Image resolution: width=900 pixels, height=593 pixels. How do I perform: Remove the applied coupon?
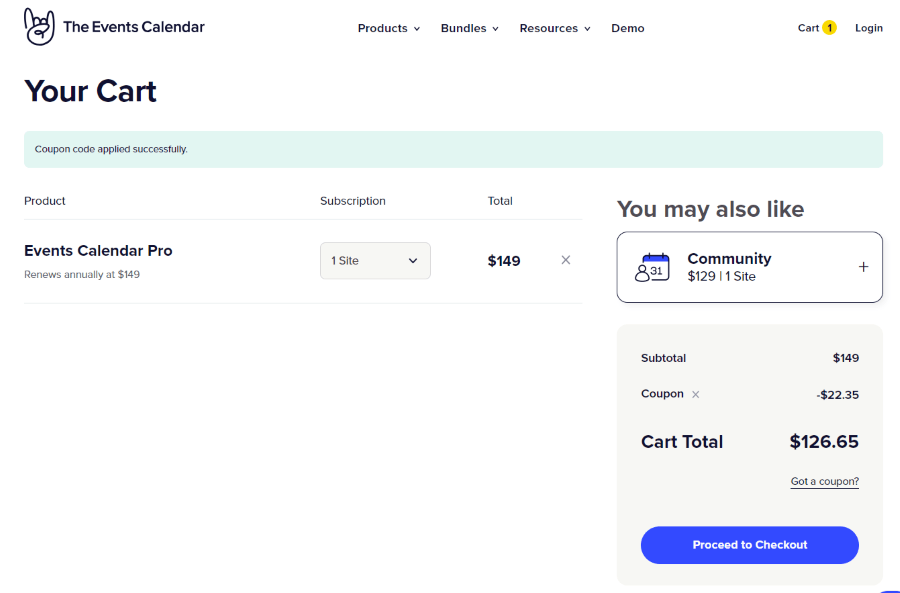696,395
